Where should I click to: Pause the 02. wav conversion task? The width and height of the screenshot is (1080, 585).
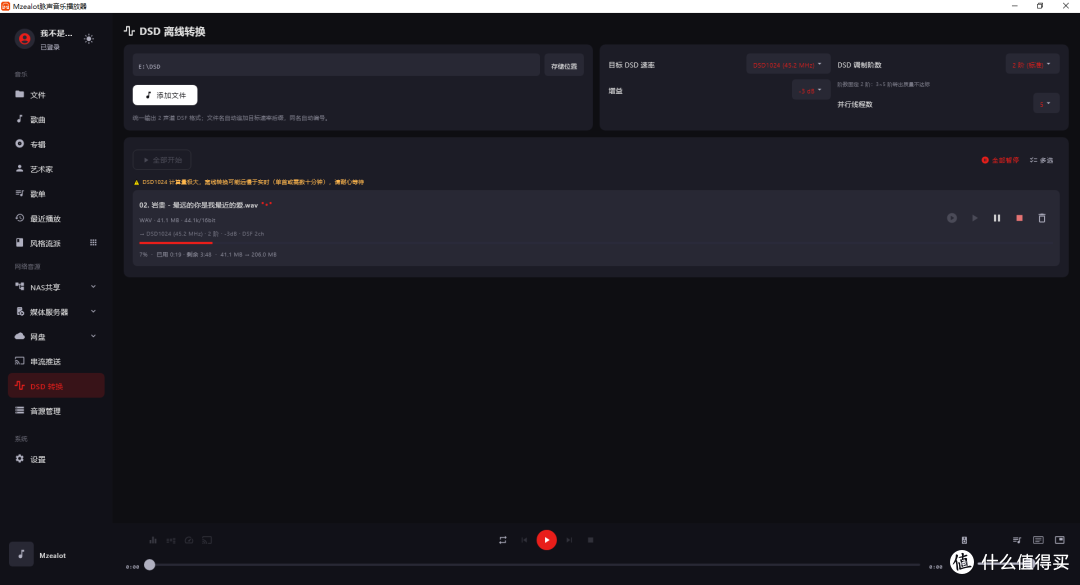tap(997, 218)
